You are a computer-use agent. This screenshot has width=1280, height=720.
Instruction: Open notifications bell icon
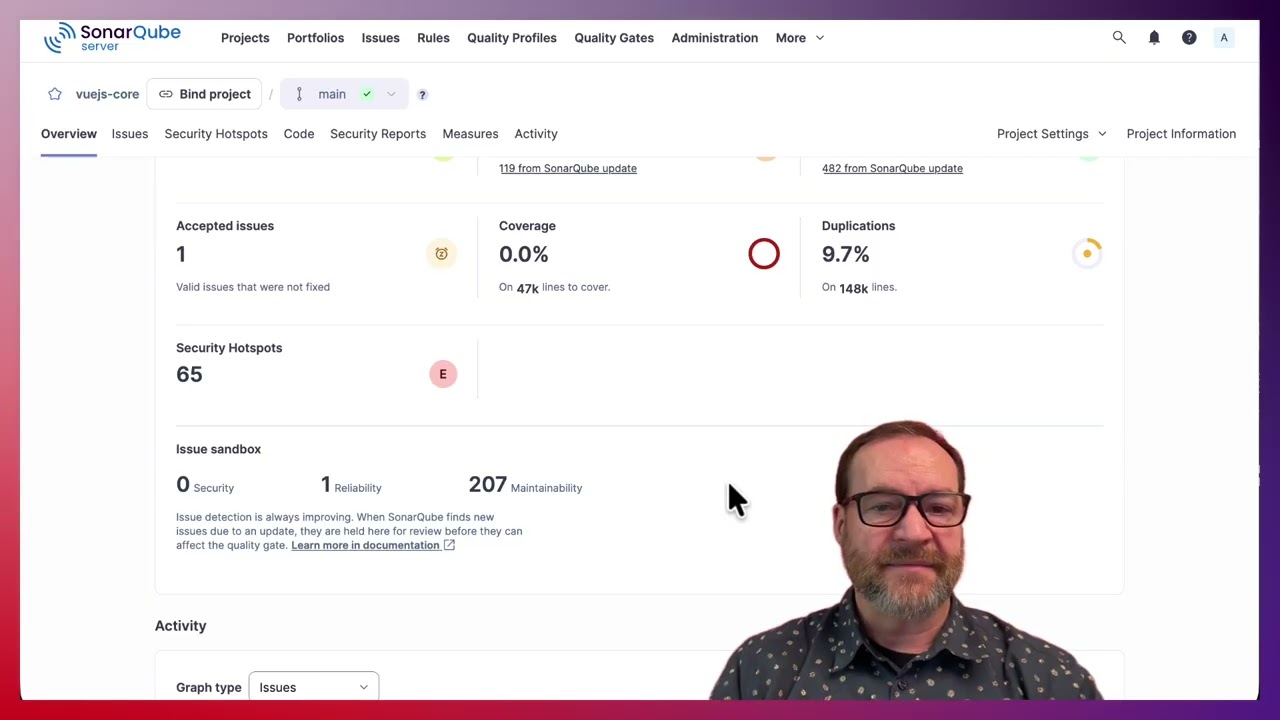pos(1154,38)
